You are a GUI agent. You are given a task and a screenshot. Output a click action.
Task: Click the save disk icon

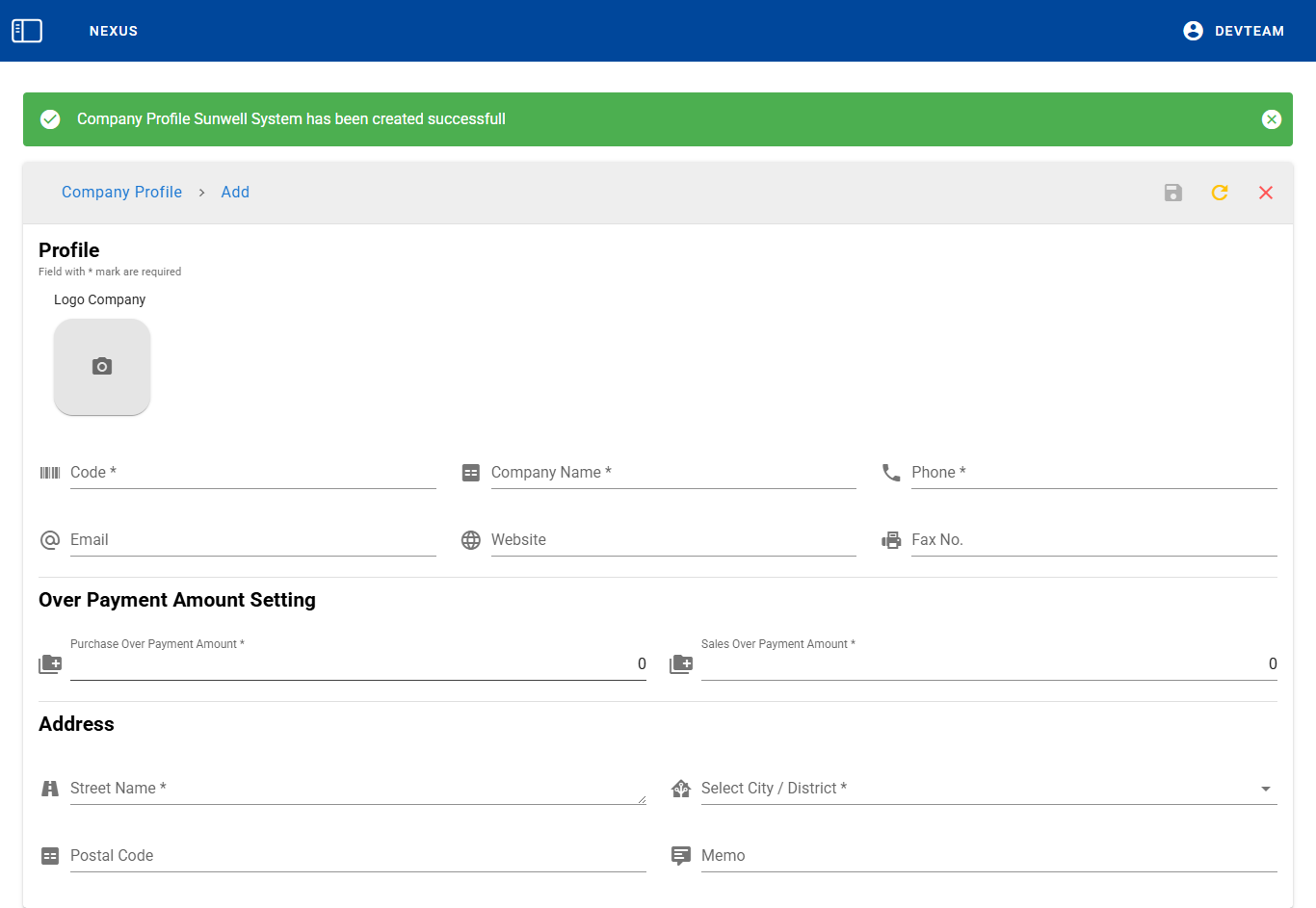pos(1172,193)
